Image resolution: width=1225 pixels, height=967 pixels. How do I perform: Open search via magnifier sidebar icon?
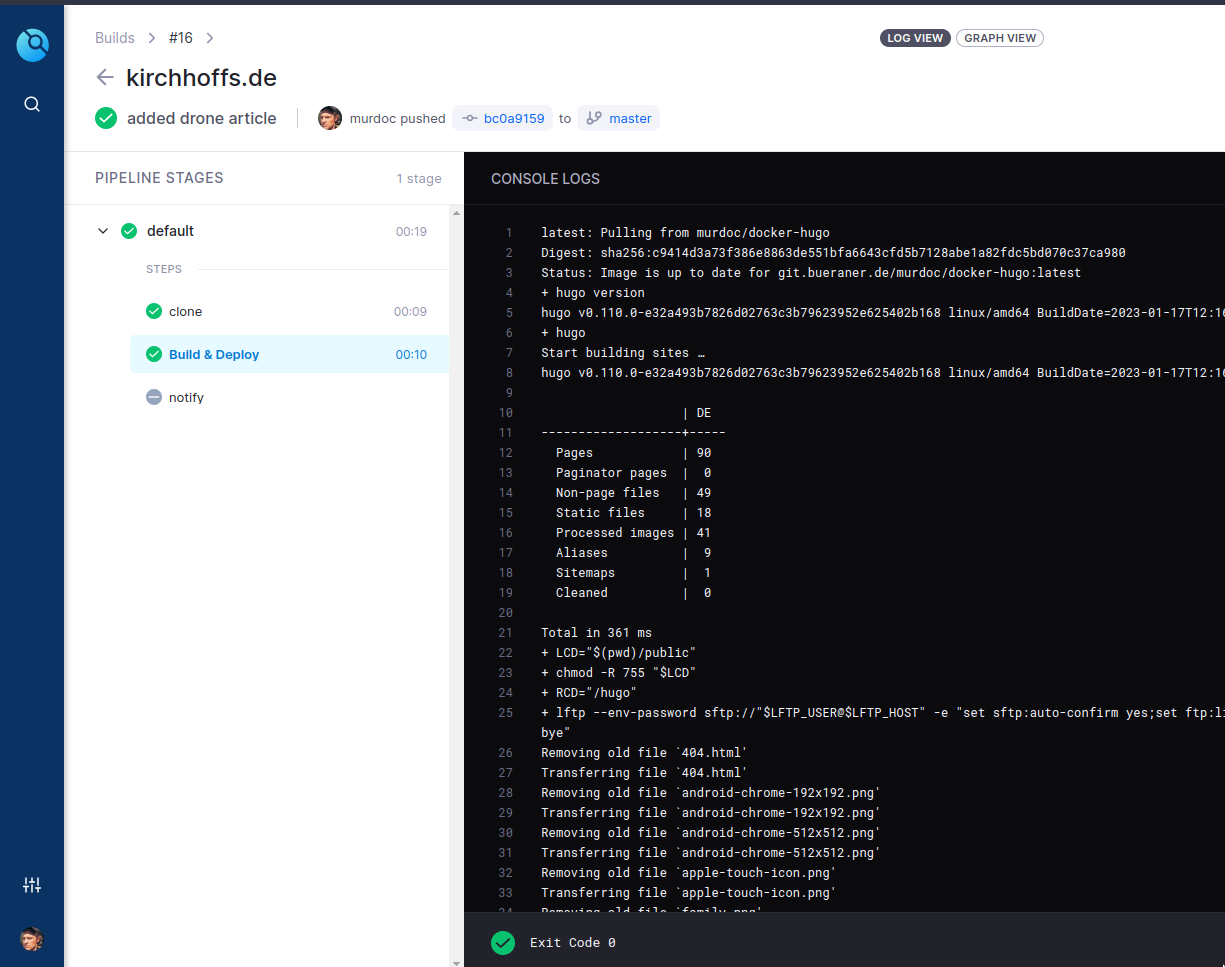click(32, 104)
